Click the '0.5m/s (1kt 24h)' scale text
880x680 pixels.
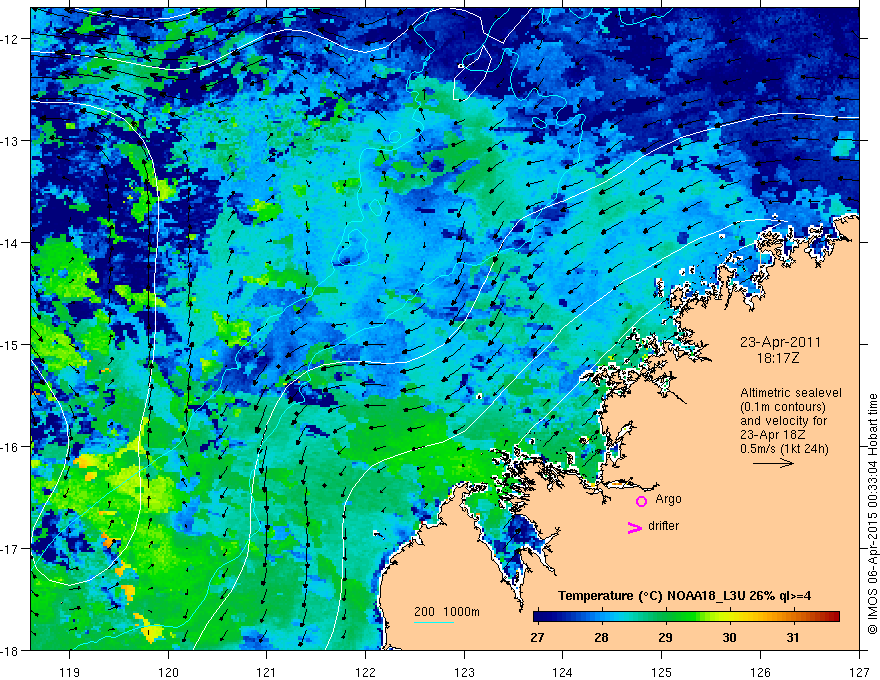[x=784, y=449]
